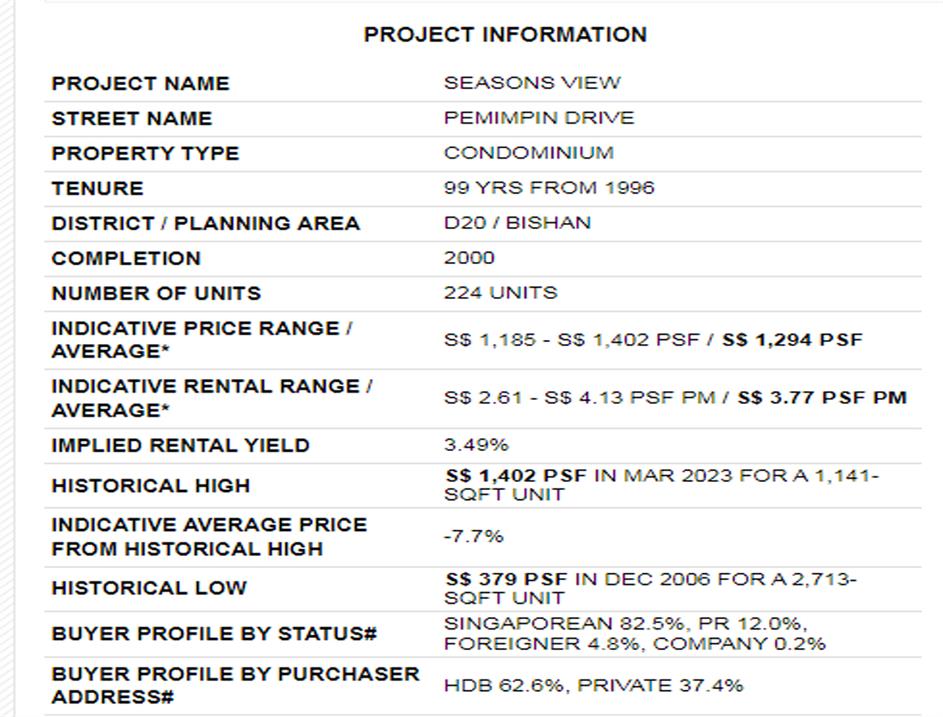Select the 99 YRS FROM 1996 tenure text
This screenshot has height=717, width=943.
(x=549, y=188)
